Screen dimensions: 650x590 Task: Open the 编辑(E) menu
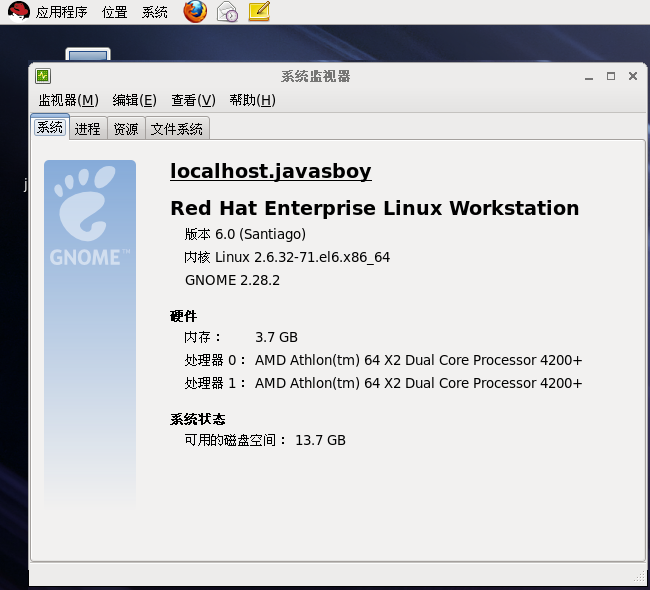[135, 100]
